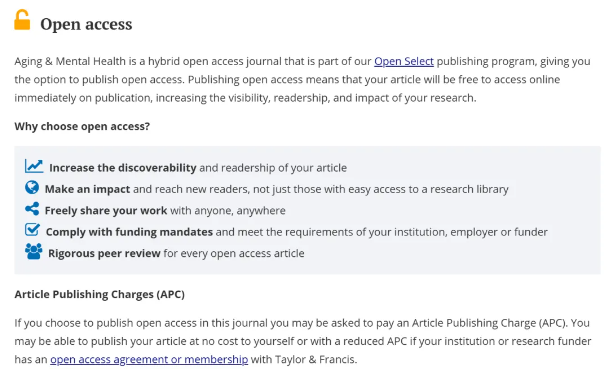The width and height of the screenshot is (609, 371).
Task: Click the Freely share your work text
Action: pos(106,211)
